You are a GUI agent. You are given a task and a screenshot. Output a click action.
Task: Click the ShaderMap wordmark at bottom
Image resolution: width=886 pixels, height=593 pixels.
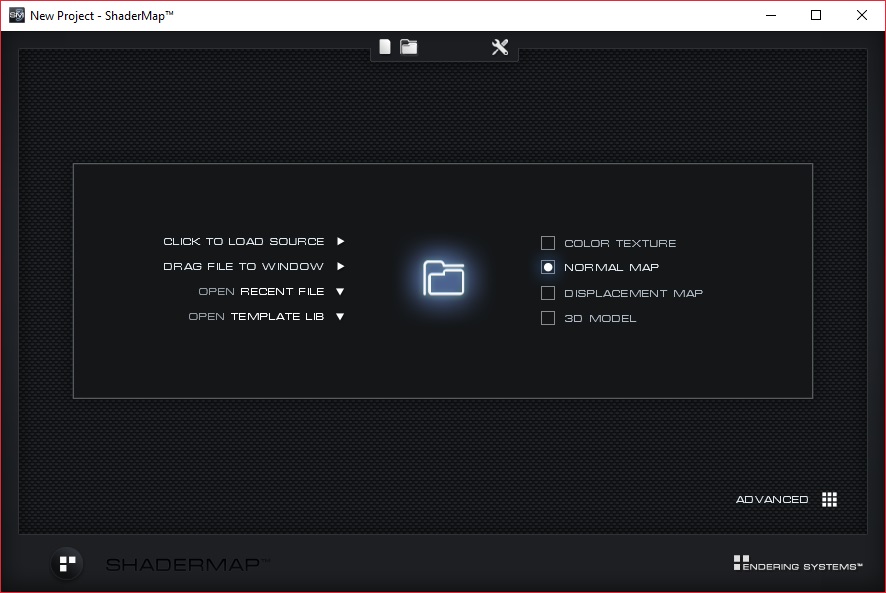point(188,564)
